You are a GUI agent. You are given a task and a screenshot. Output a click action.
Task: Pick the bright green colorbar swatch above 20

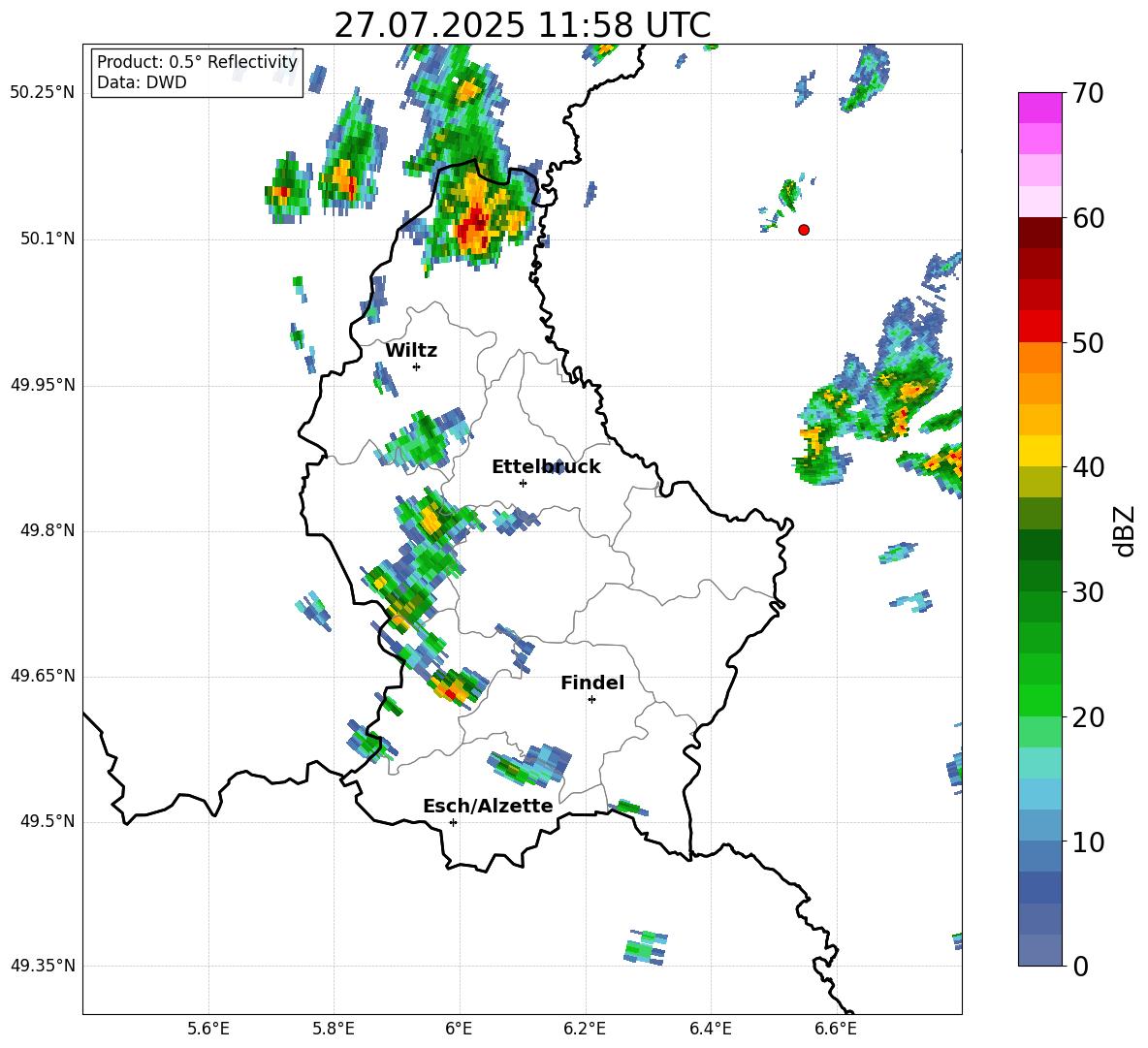[1039, 701]
